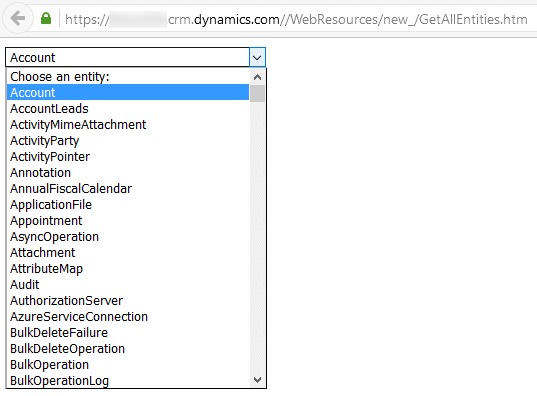
Task: Pick ApplicationFile from the list
Action: point(128,205)
